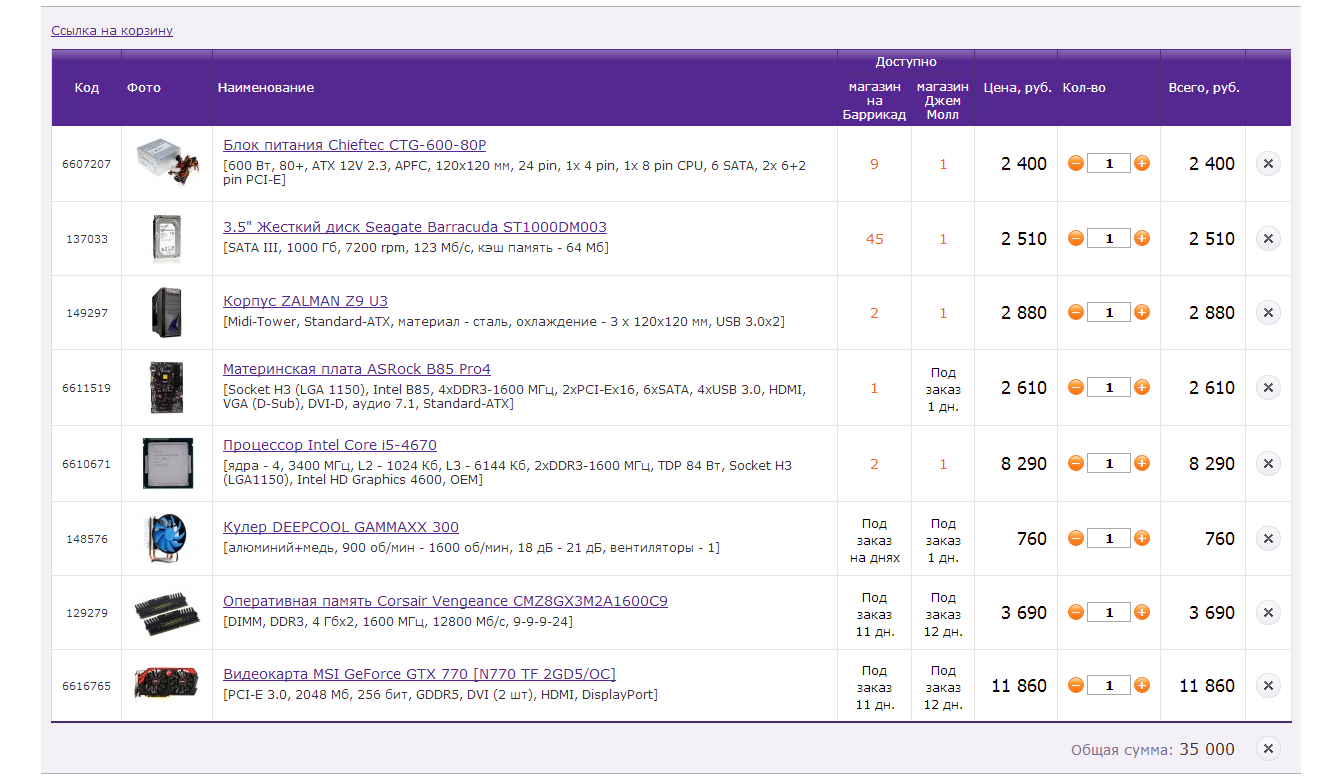Increase quantity of Intel Core i5-4670
This screenshot has width=1333, height=781.
(x=1142, y=463)
